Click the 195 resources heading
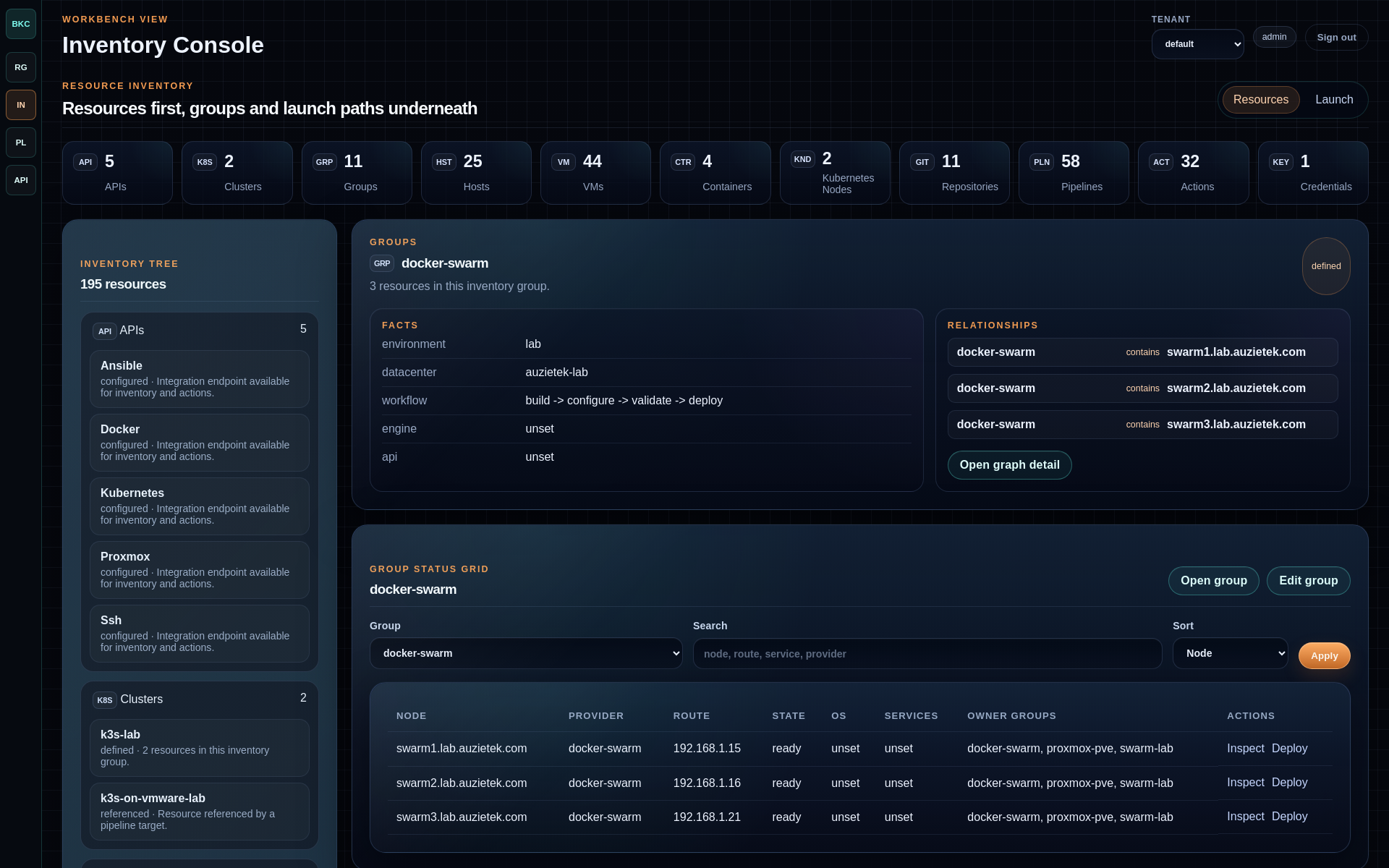Screen dimensions: 1389x868 click(x=123, y=284)
